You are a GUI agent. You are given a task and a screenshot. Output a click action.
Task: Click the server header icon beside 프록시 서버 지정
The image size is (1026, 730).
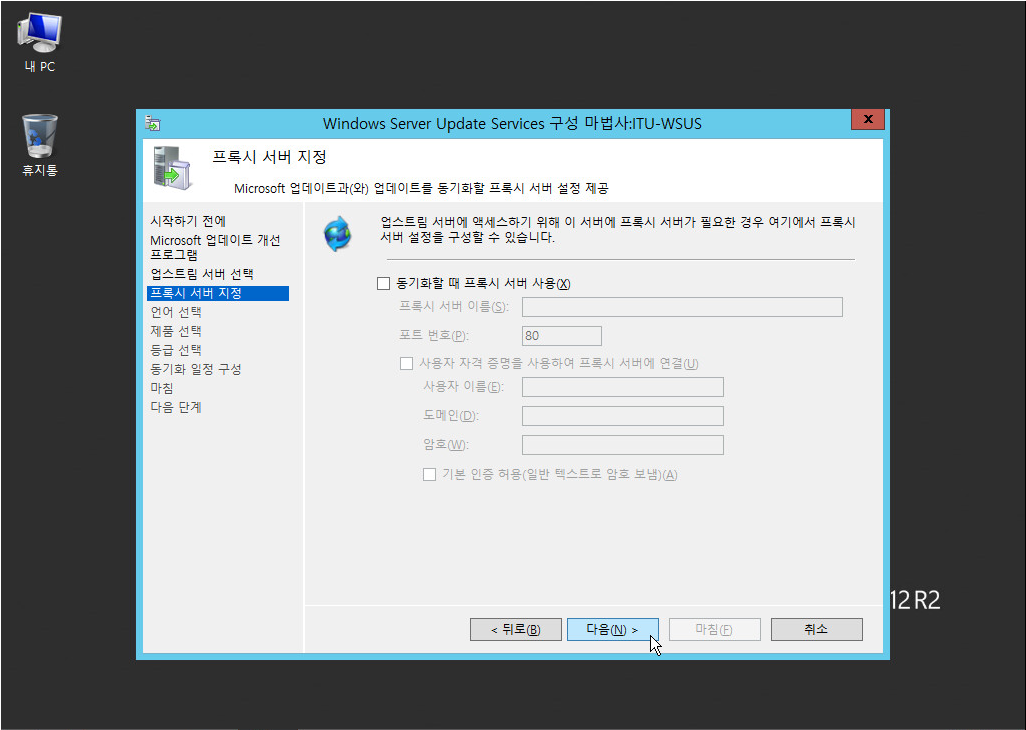pos(171,166)
